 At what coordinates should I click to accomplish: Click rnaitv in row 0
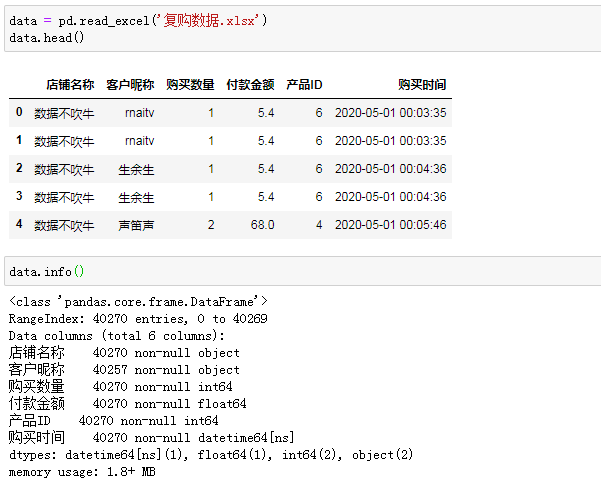coord(140,113)
